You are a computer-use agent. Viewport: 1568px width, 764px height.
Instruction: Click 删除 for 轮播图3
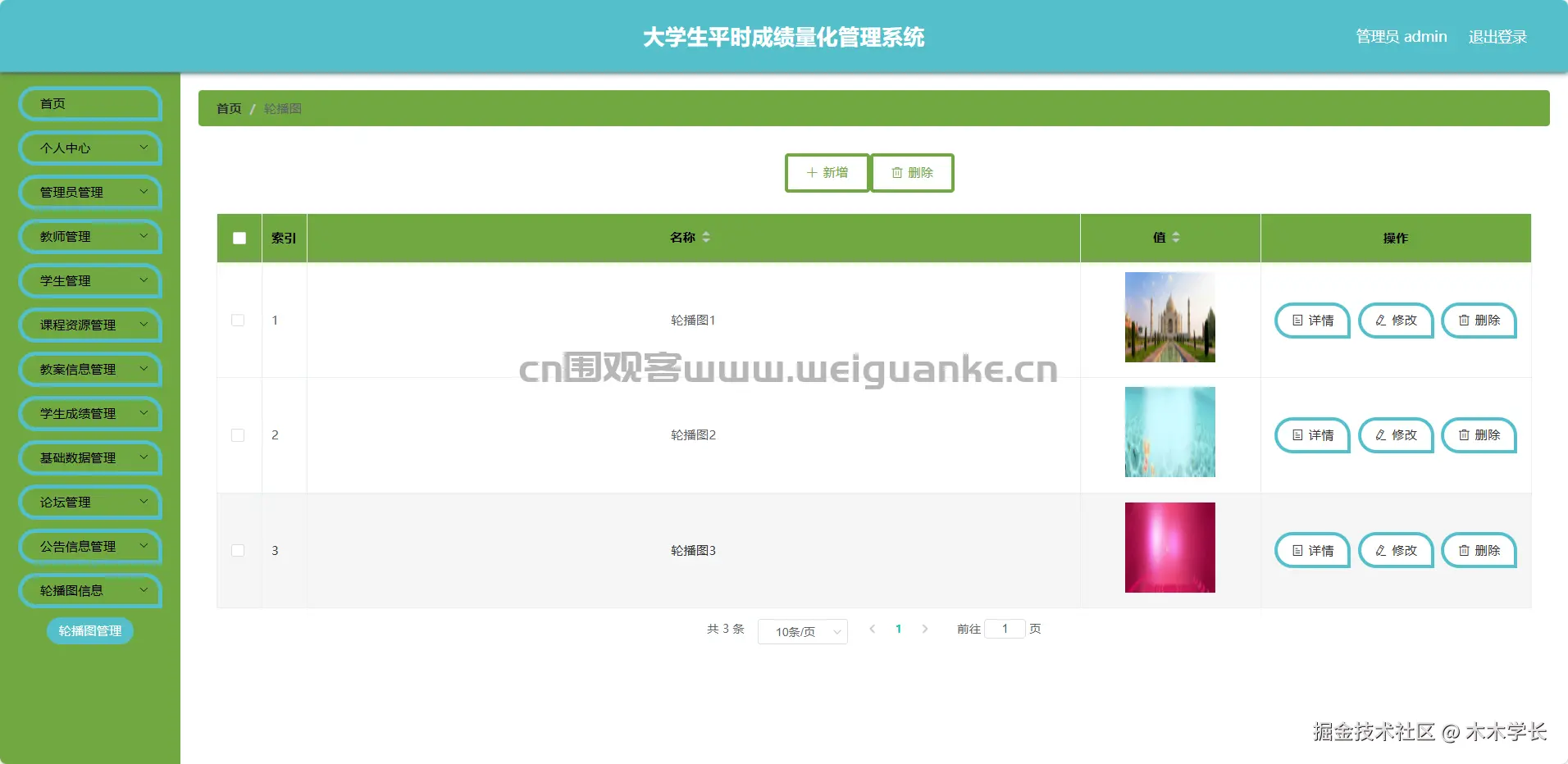[1479, 551]
